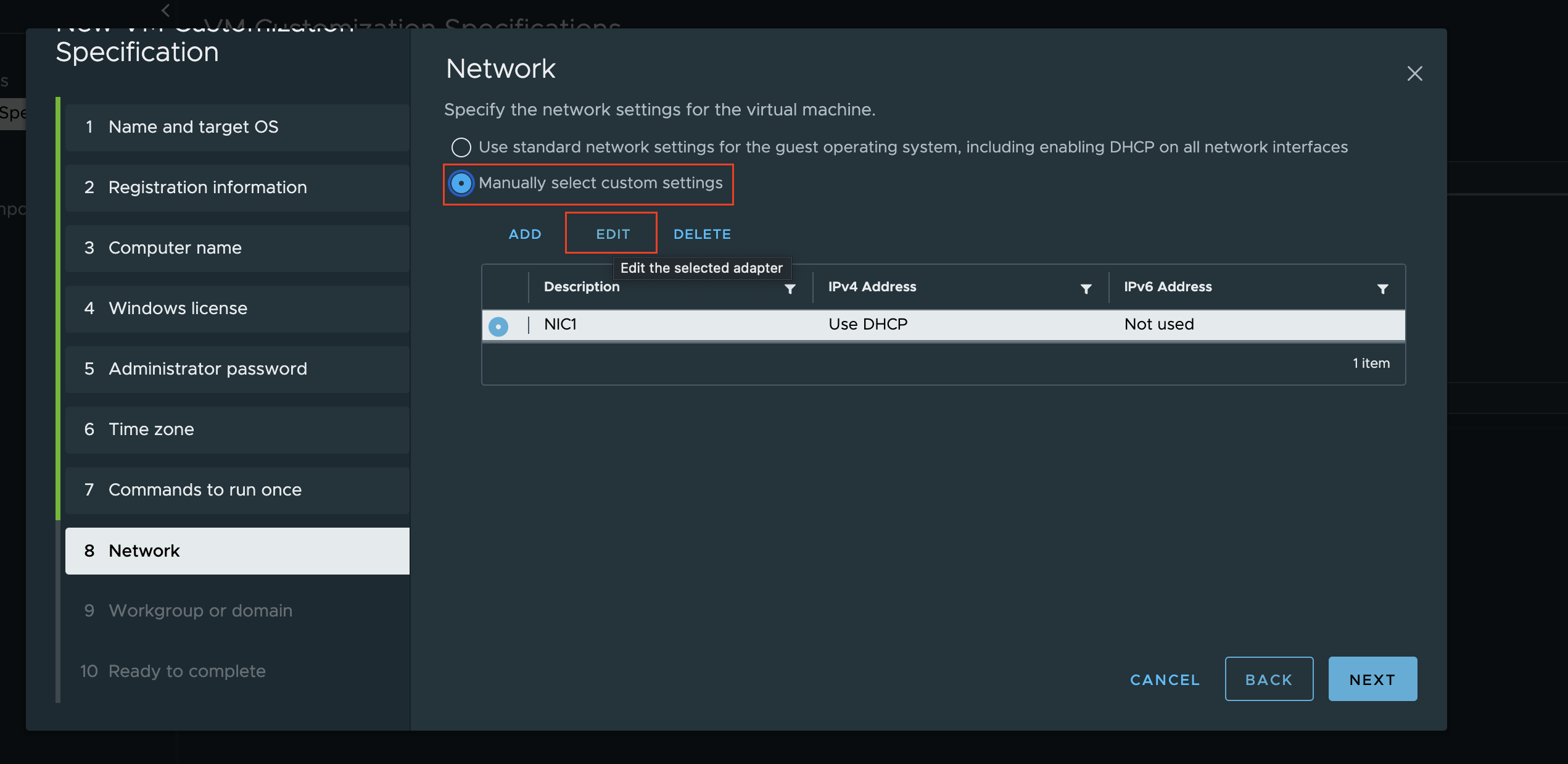Select Manually select custom settings radio

tap(461, 183)
